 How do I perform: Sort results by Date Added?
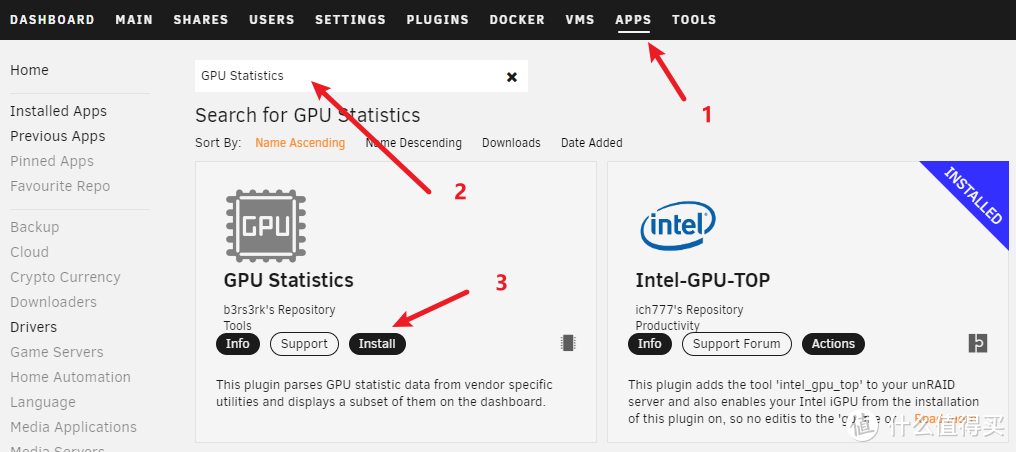click(591, 143)
